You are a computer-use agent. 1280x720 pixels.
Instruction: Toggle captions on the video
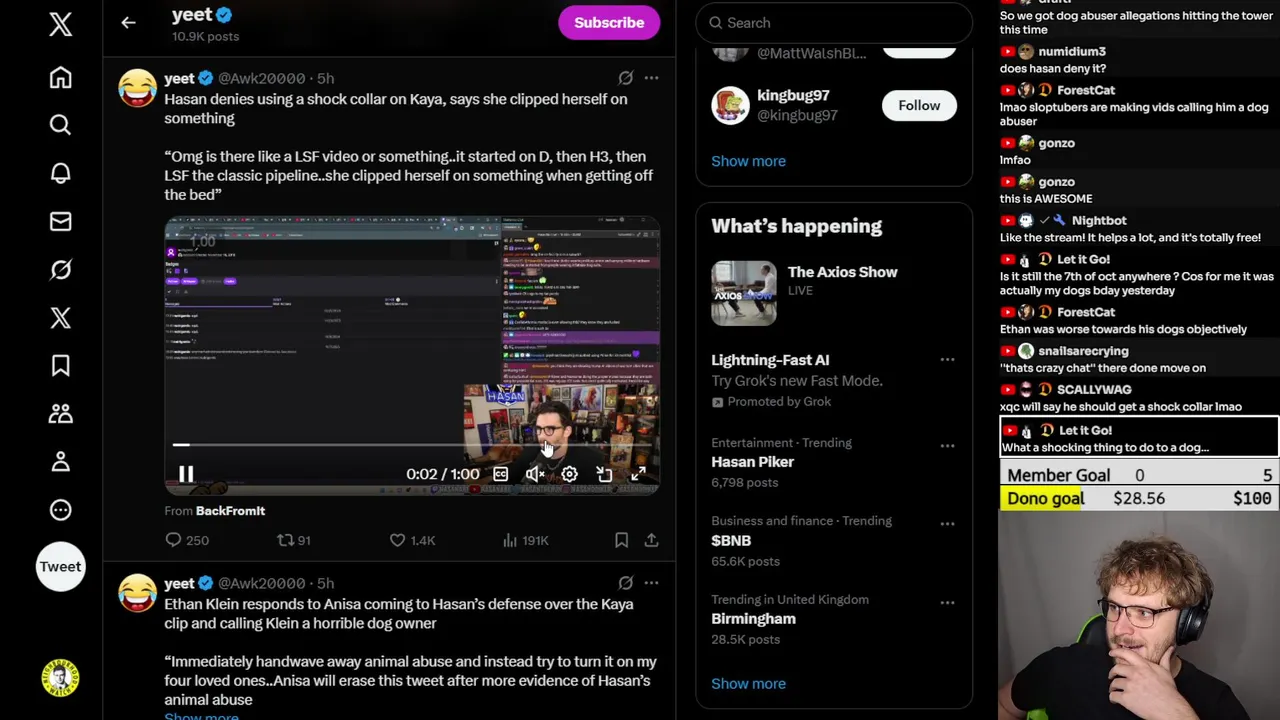pyautogui.click(x=500, y=474)
